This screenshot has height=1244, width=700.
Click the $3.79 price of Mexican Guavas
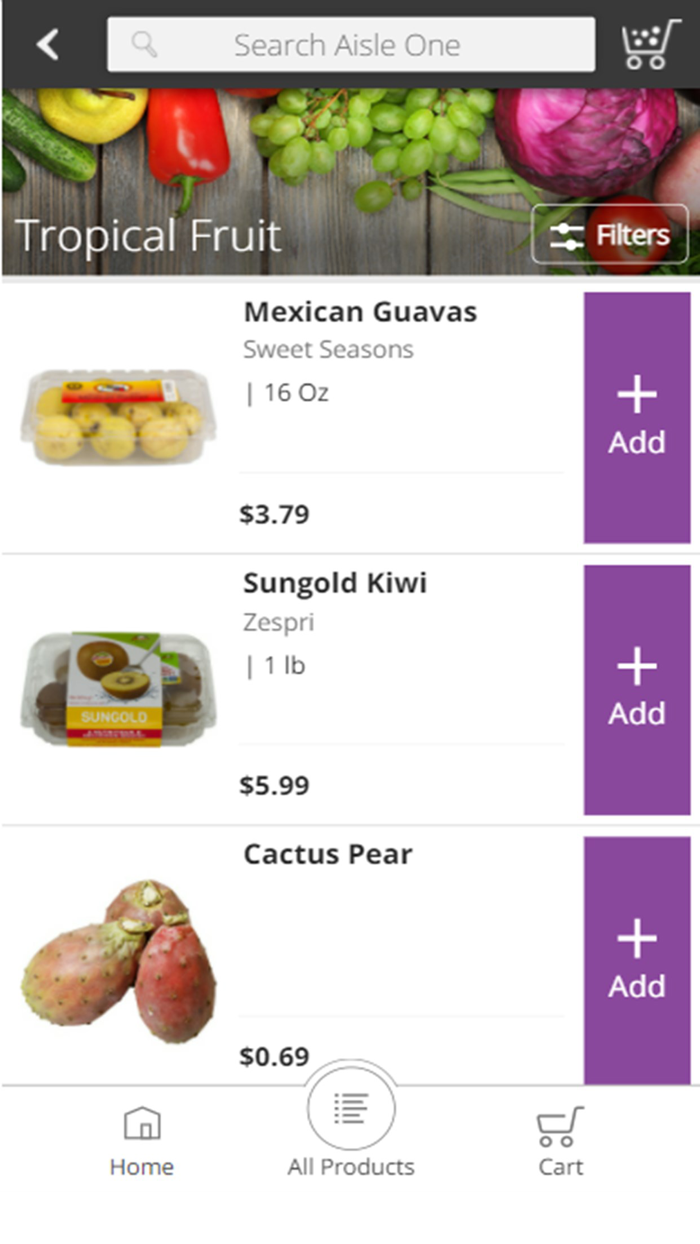275,515
